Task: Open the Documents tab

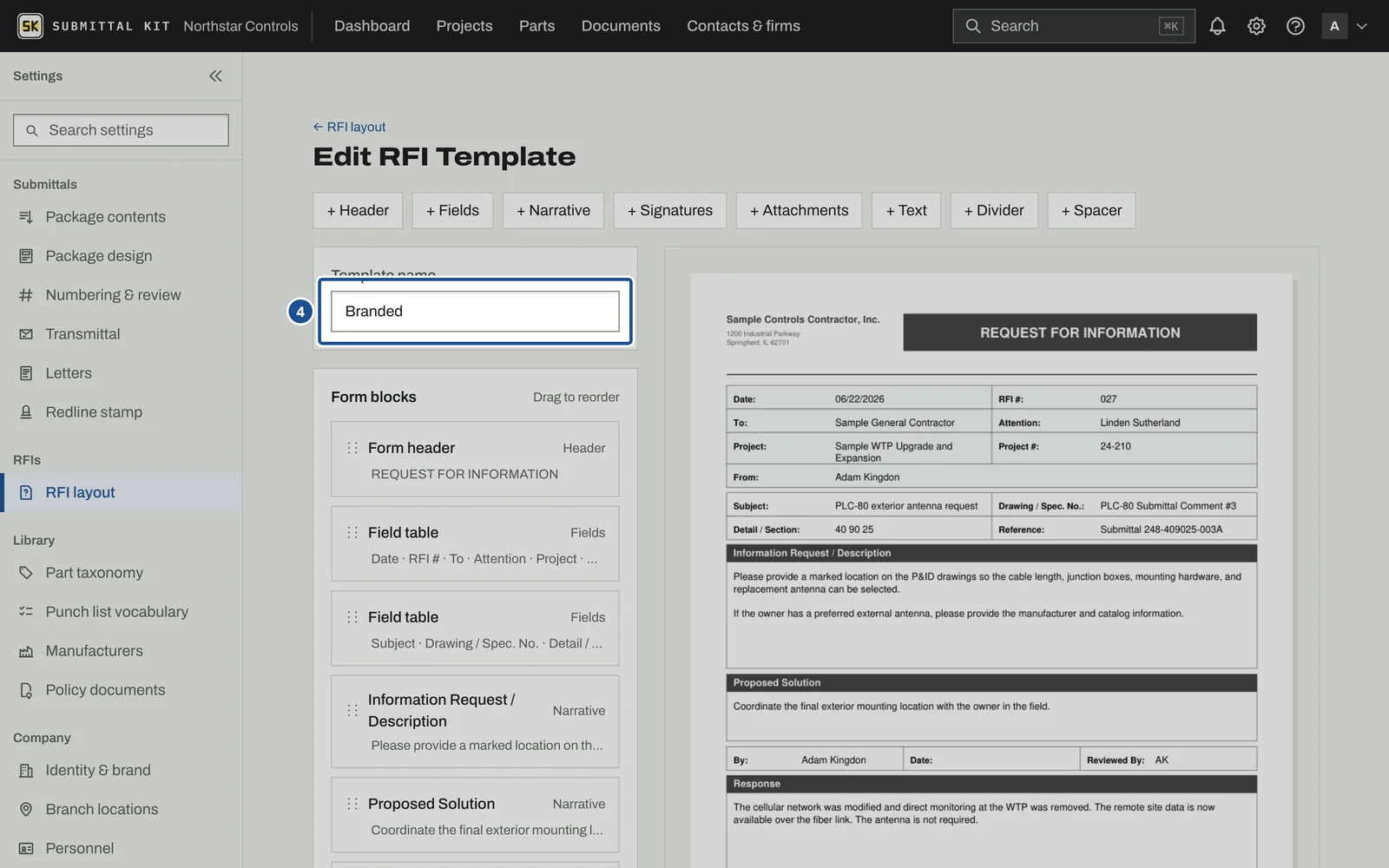Action: pyautogui.click(x=621, y=26)
